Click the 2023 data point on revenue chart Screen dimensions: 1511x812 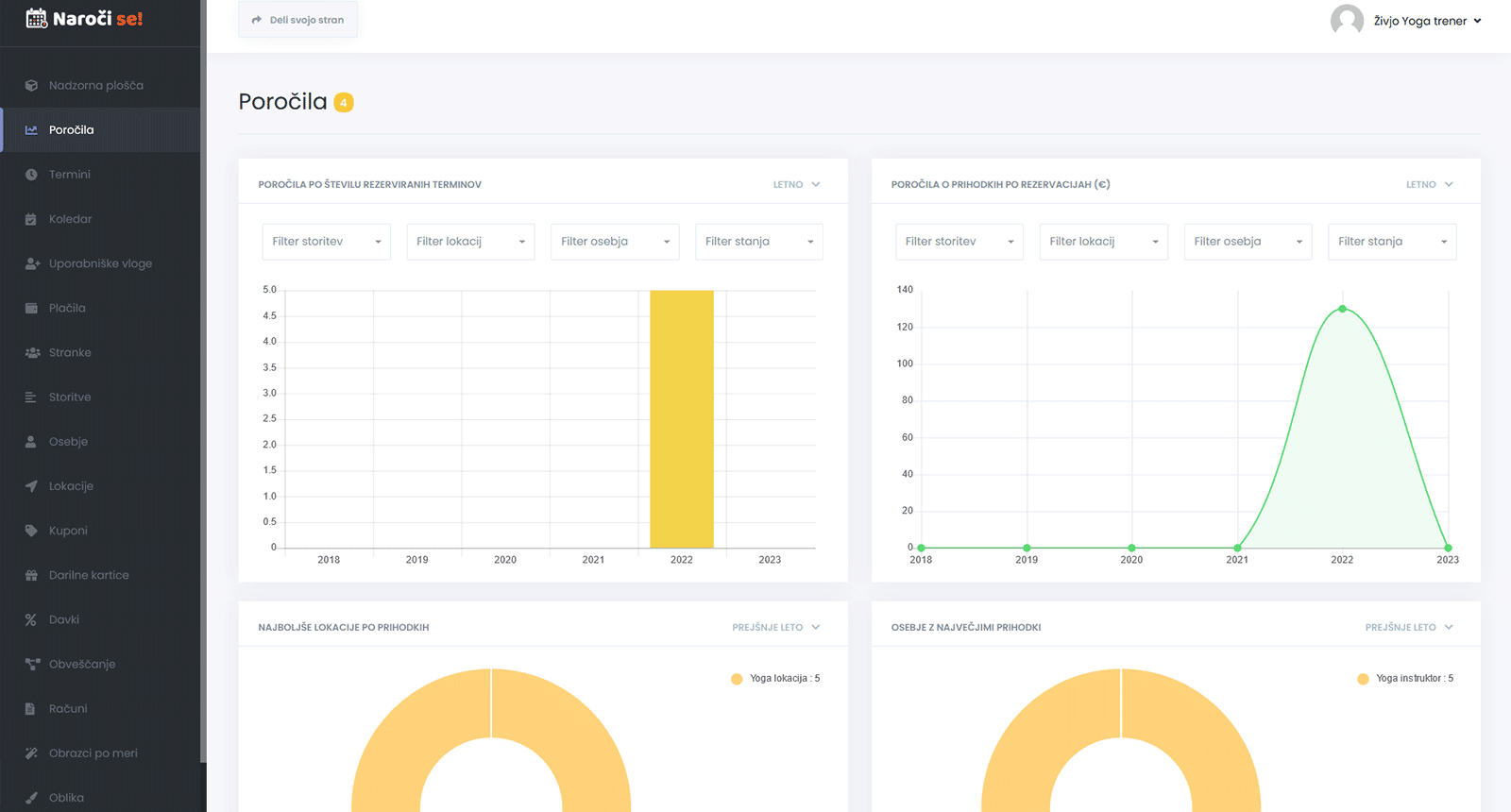coord(1448,548)
